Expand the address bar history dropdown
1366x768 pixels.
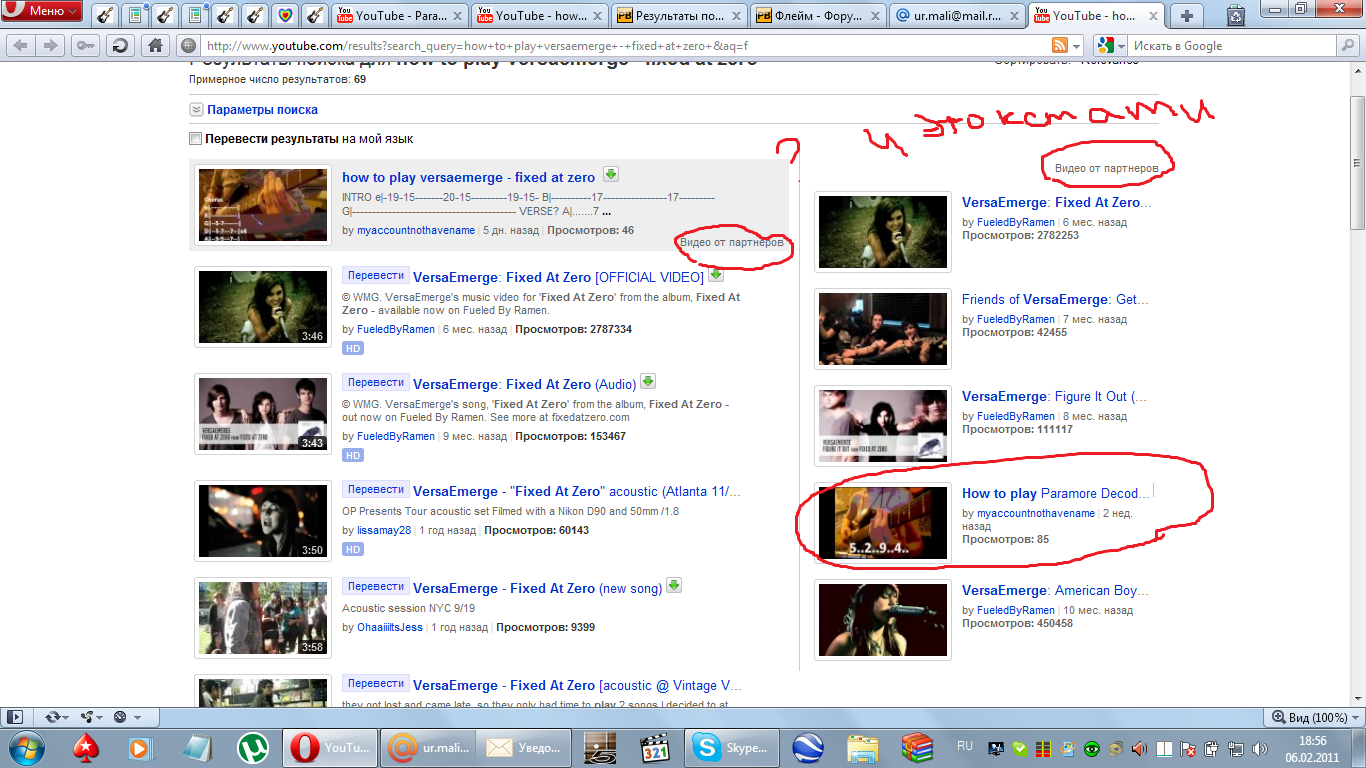(1077, 46)
